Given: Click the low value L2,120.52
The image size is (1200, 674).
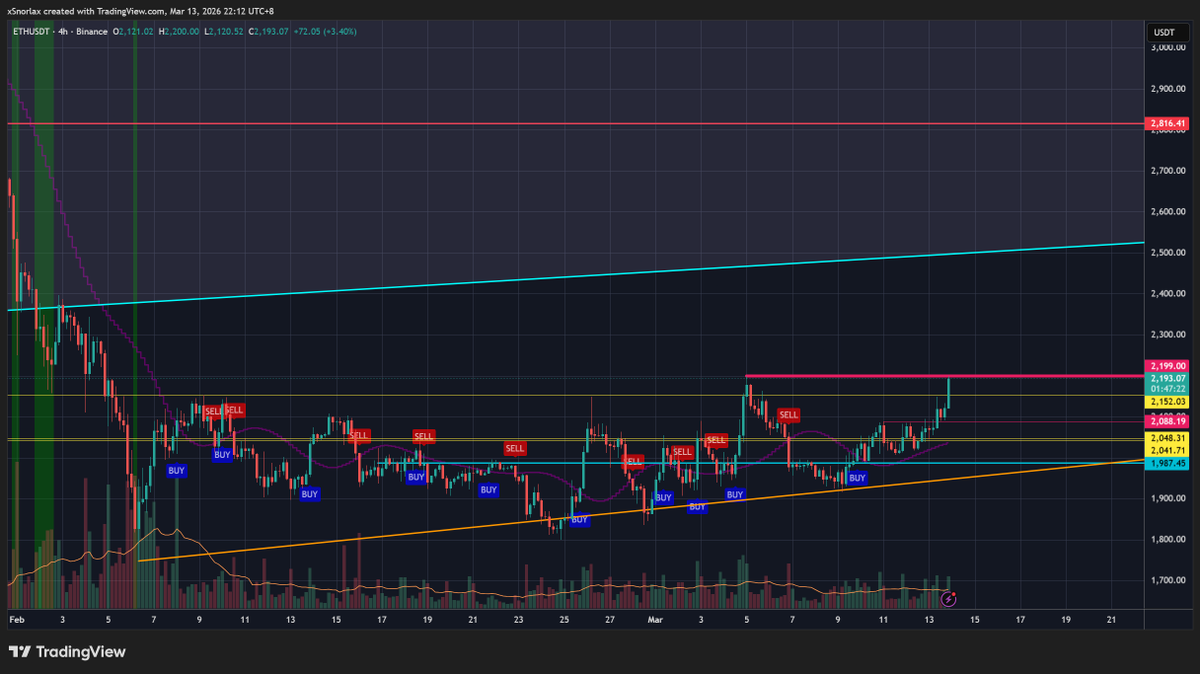Looking at the screenshot, I should pyautogui.click(x=222, y=32).
